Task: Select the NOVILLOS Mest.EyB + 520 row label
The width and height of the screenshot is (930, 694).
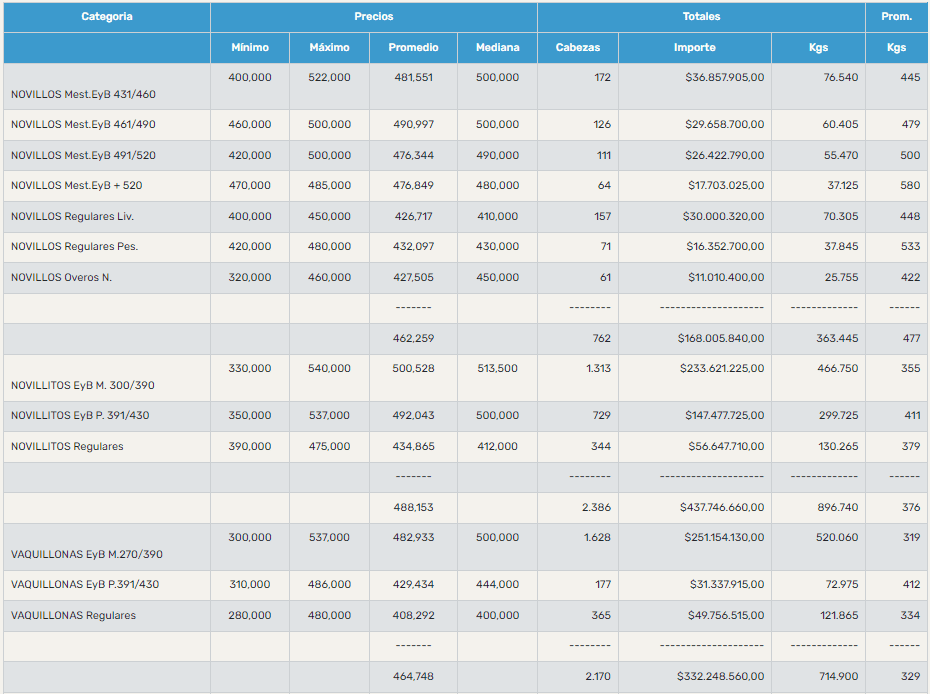Action: 76,186
